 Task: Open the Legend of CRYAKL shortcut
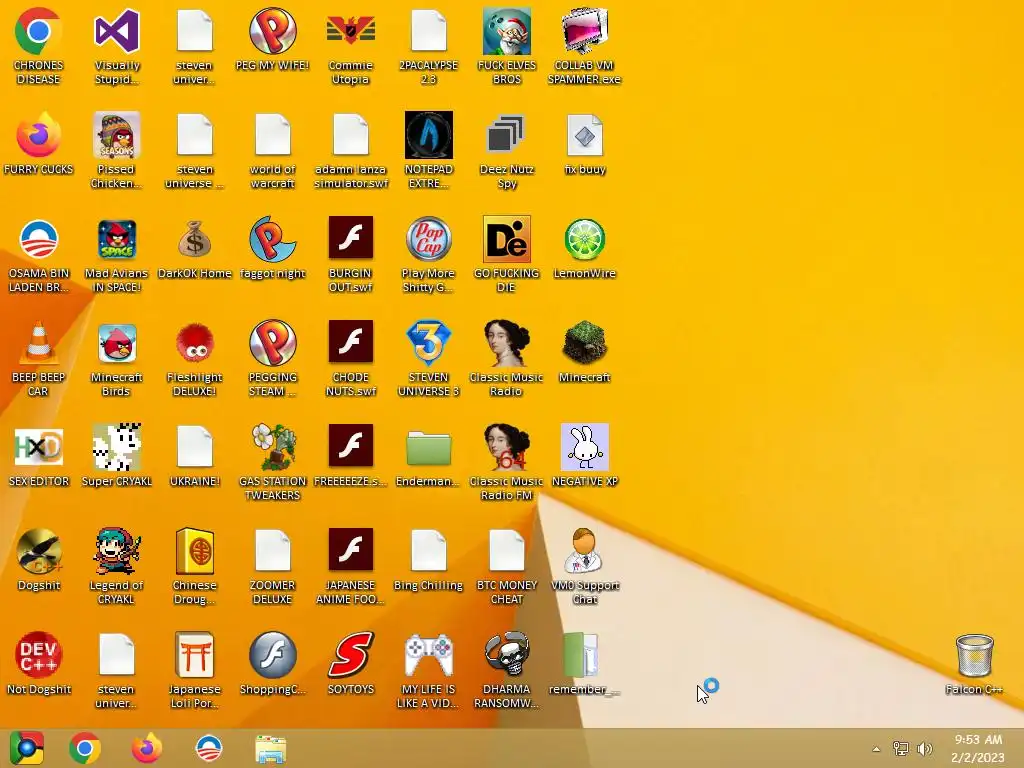[x=117, y=551]
